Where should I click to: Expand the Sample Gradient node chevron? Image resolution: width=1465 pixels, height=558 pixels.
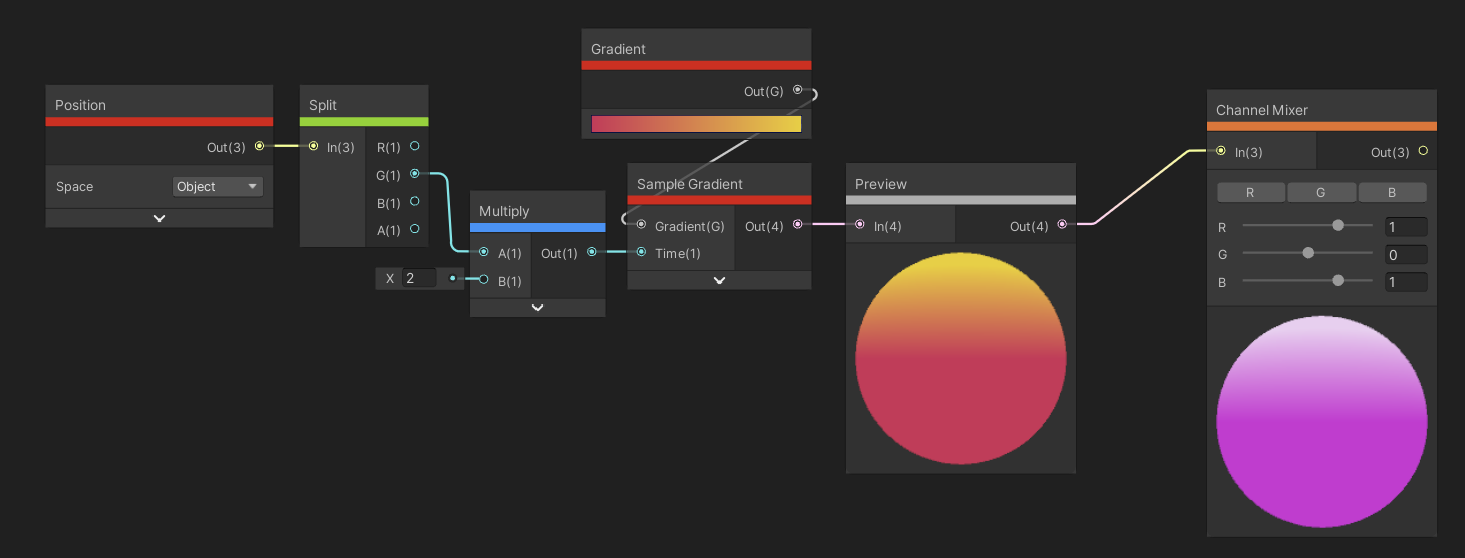coord(719,280)
